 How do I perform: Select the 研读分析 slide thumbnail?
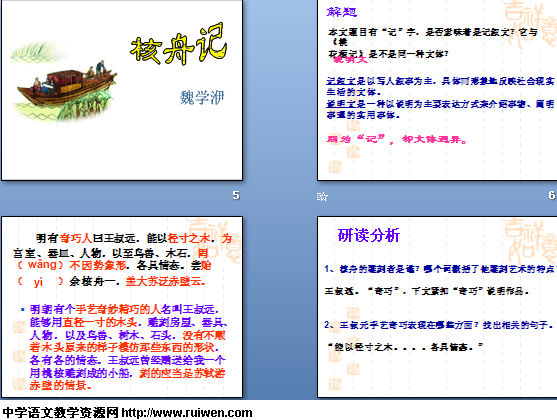[437, 307]
